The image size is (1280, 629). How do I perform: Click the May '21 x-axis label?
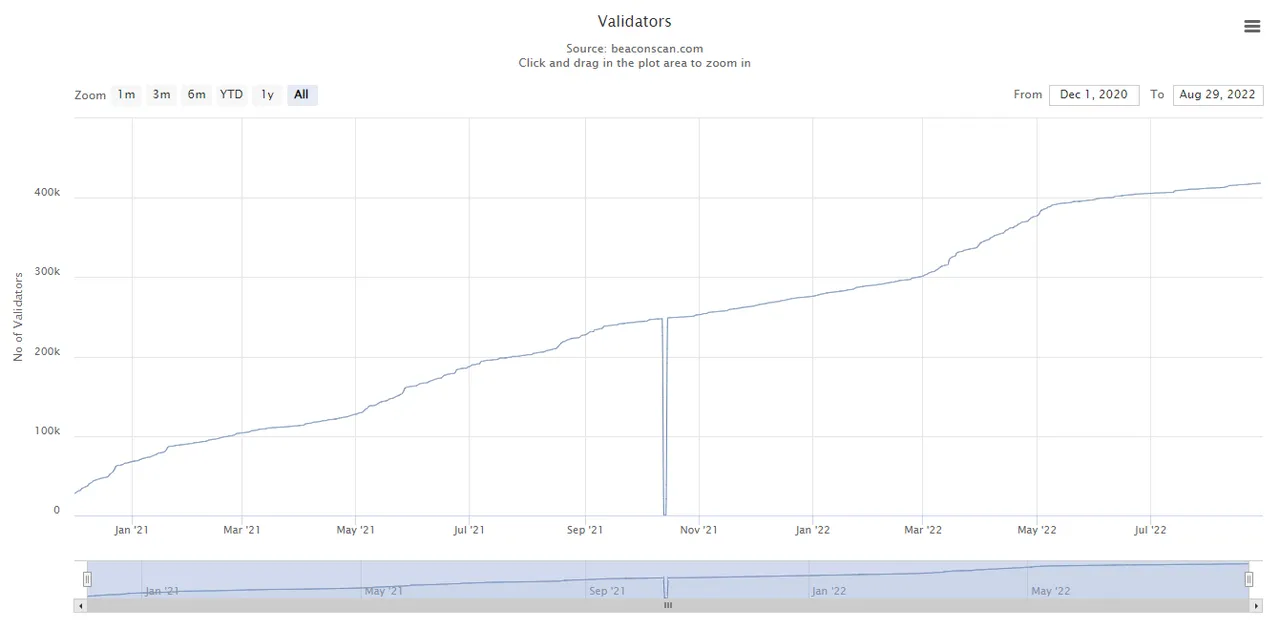[355, 530]
